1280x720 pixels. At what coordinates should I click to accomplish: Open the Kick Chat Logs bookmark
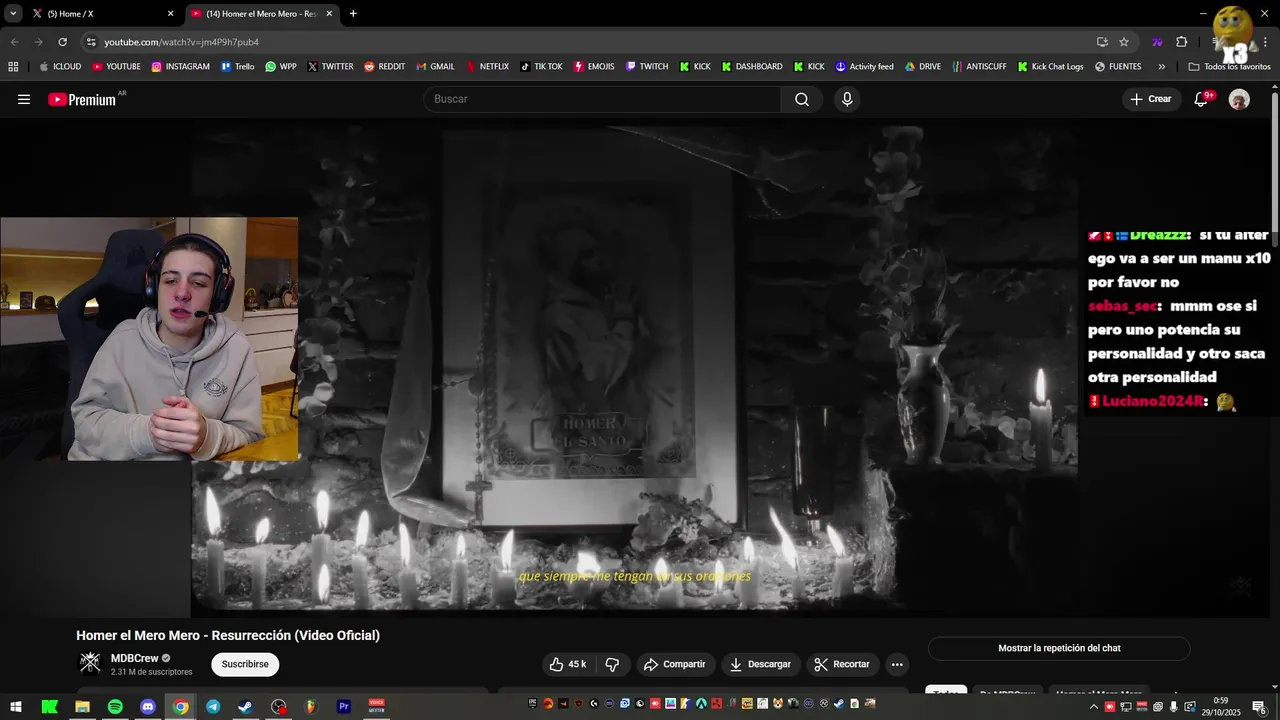[1050, 67]
